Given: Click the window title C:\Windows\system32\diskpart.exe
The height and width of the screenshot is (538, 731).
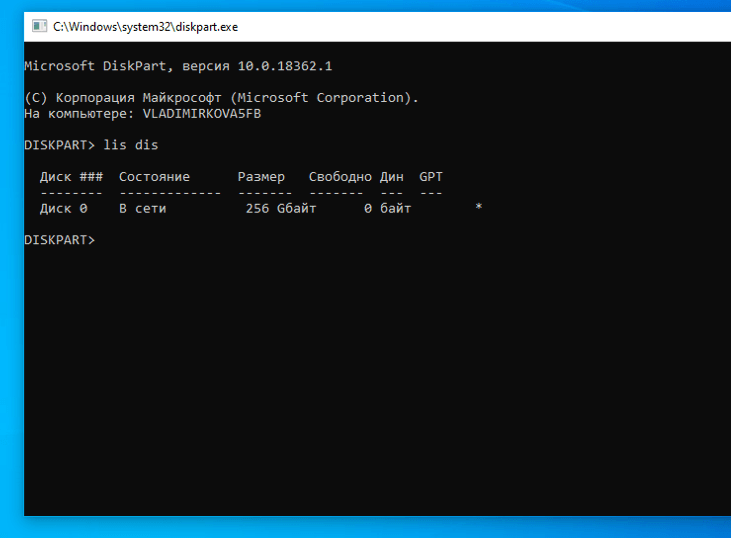Looking at the screenshot, I should pos(145,27).
